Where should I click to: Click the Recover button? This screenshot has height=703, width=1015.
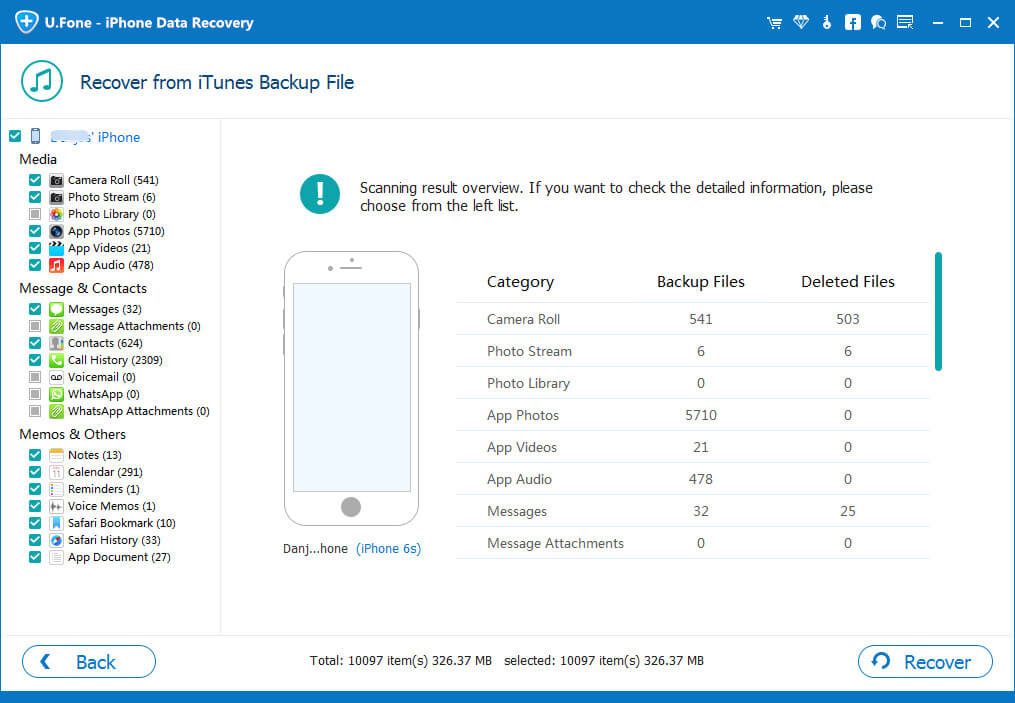tap(925, 662)
